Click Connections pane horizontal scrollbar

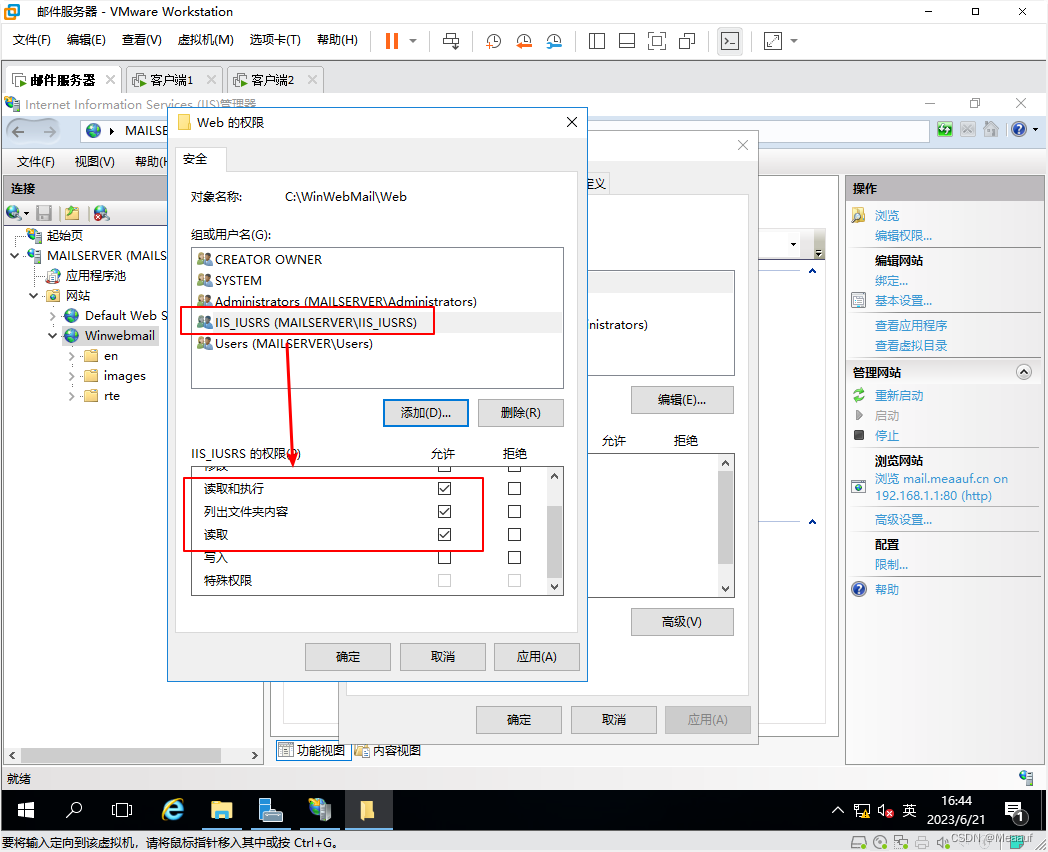121,755
